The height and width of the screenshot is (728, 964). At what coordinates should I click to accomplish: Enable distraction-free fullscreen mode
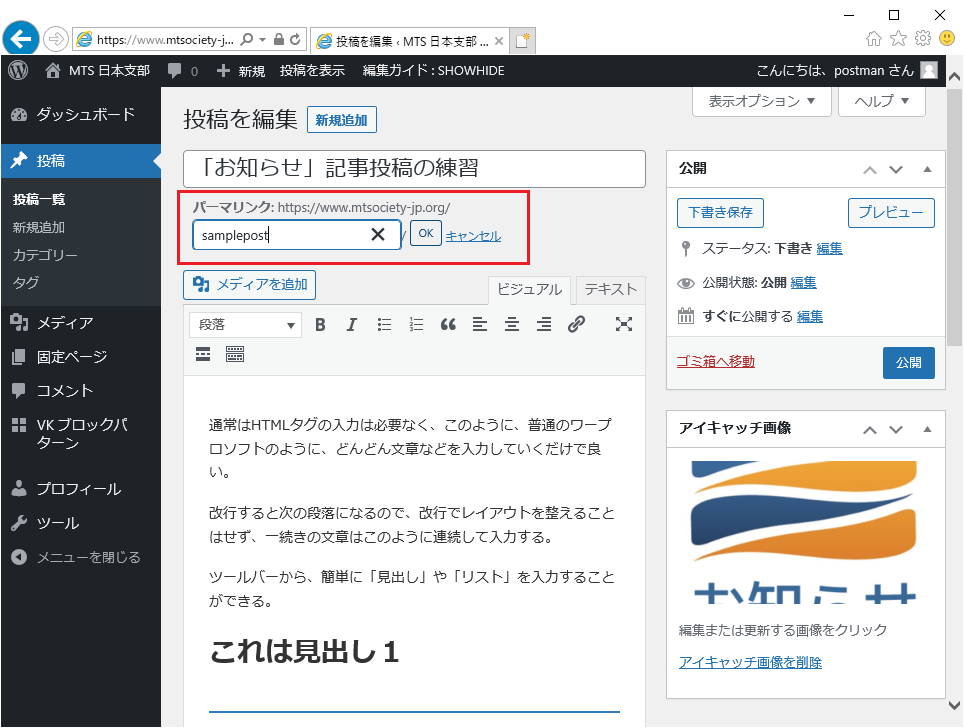(624, 324)
